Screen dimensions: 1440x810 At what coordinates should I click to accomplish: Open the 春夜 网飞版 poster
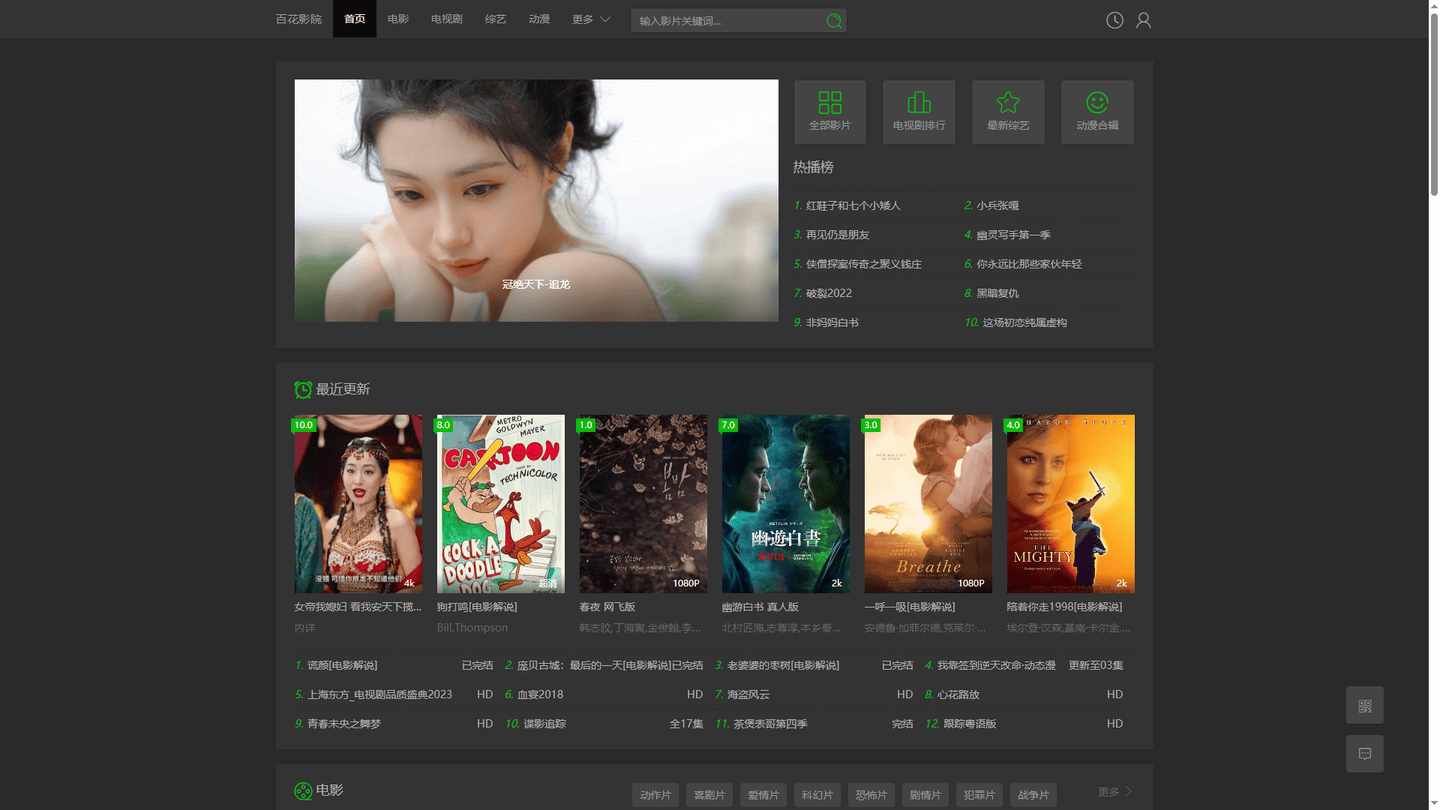click(x=643, y=504)
